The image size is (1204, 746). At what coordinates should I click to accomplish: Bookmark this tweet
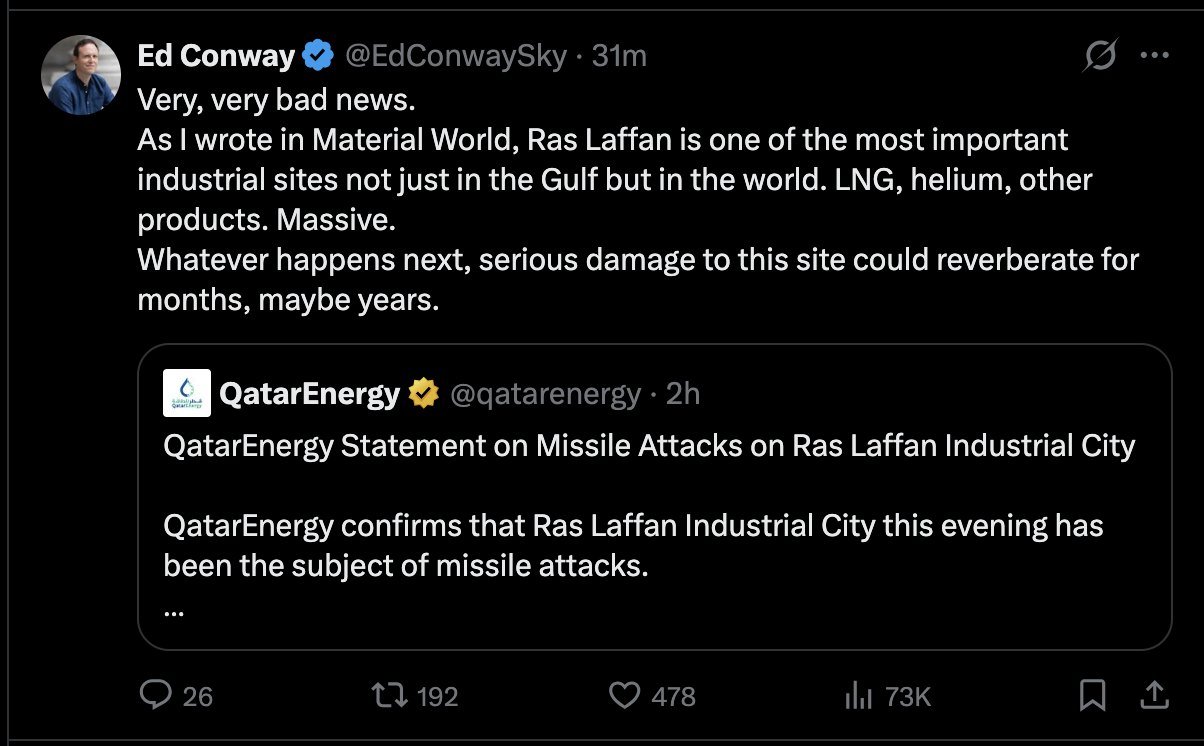(1093, 695)
